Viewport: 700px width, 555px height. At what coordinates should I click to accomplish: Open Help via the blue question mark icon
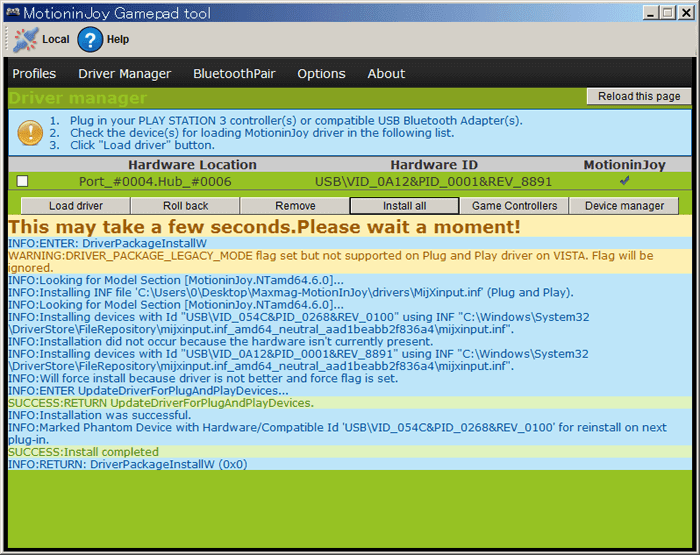[90, 39]
